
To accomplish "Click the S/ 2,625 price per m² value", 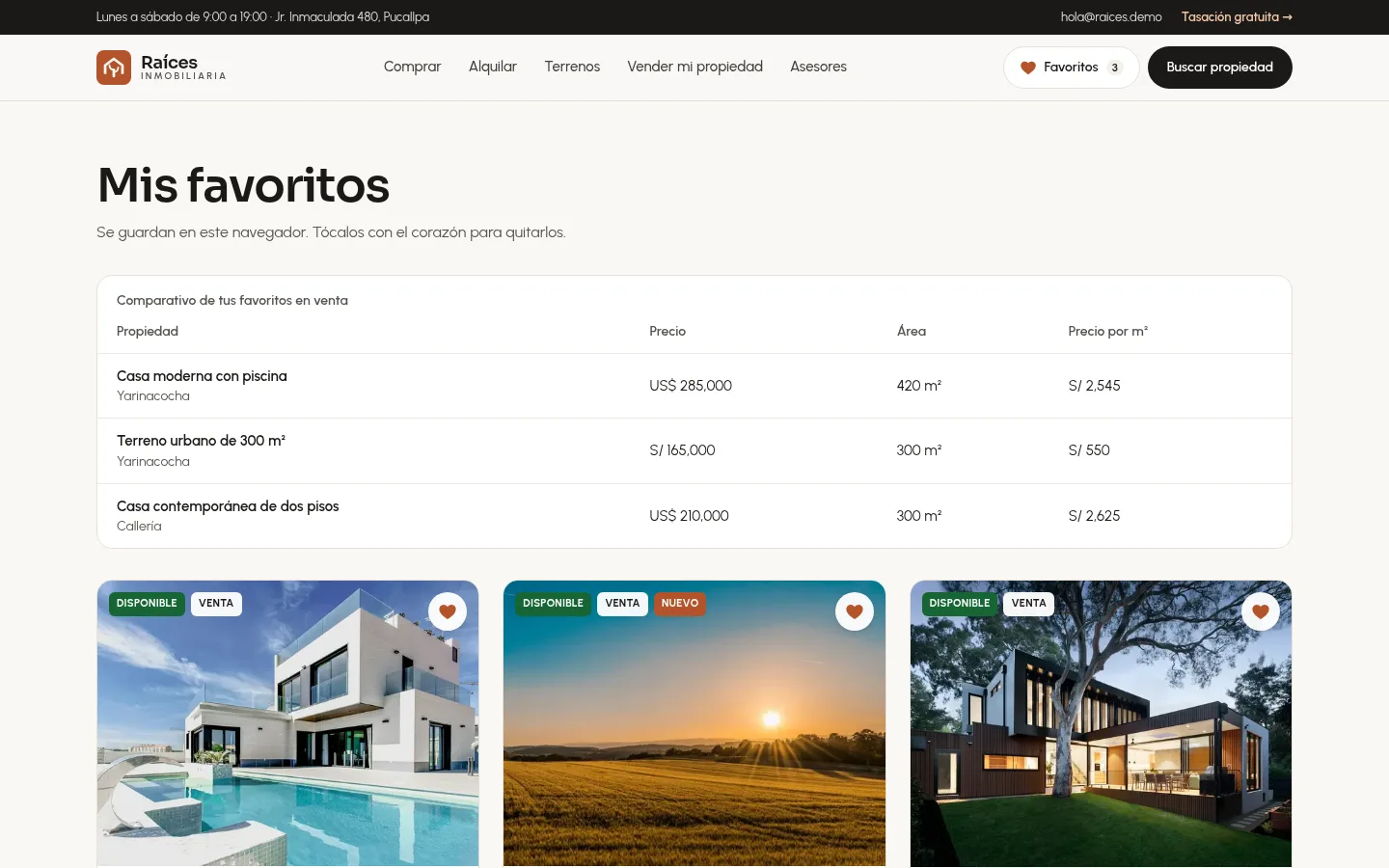I will coord(1094,516).
